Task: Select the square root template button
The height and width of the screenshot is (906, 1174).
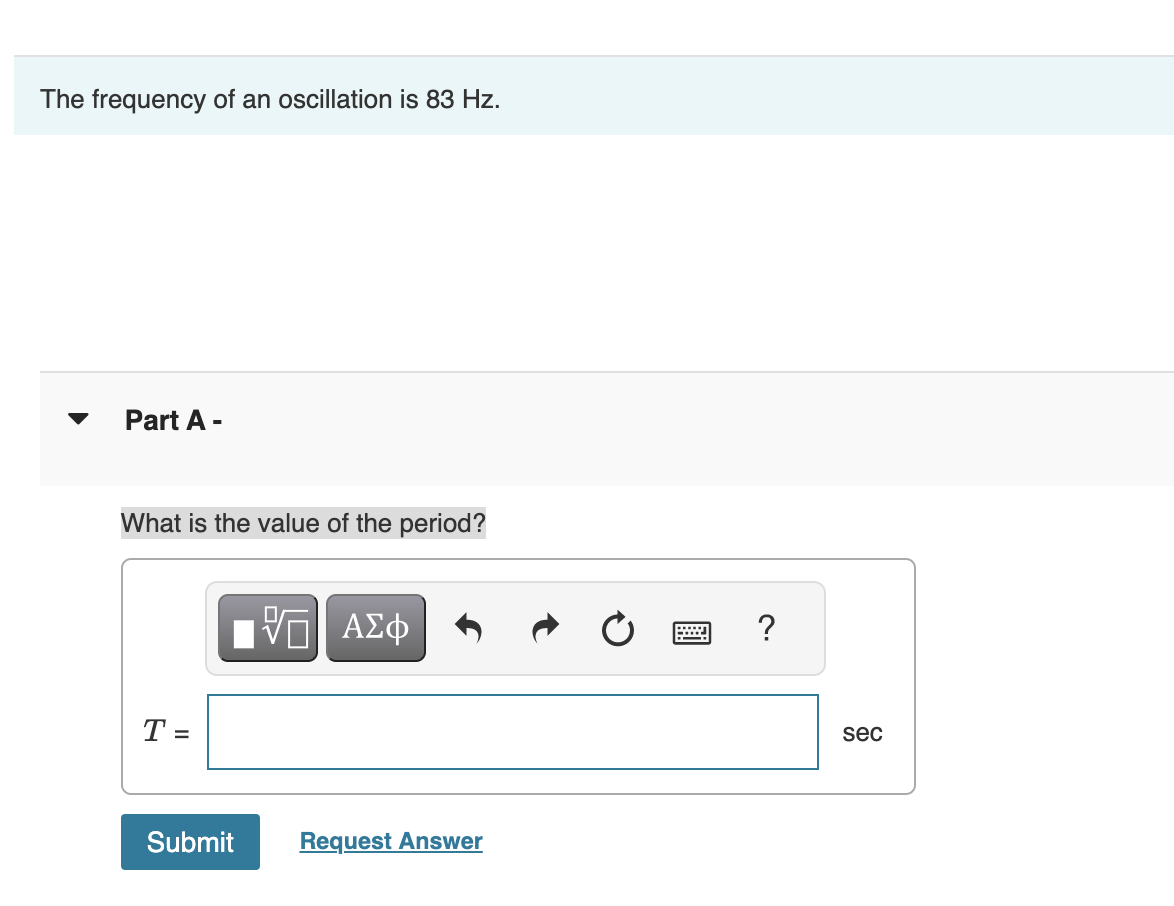Action: [267, 627]
